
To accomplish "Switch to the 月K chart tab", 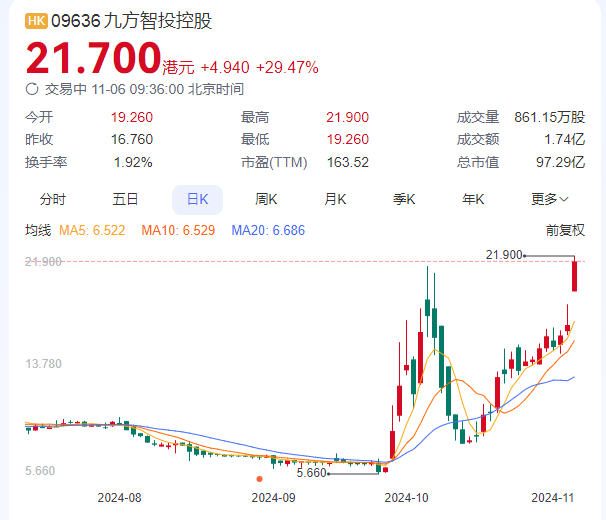I will (335, 199).
